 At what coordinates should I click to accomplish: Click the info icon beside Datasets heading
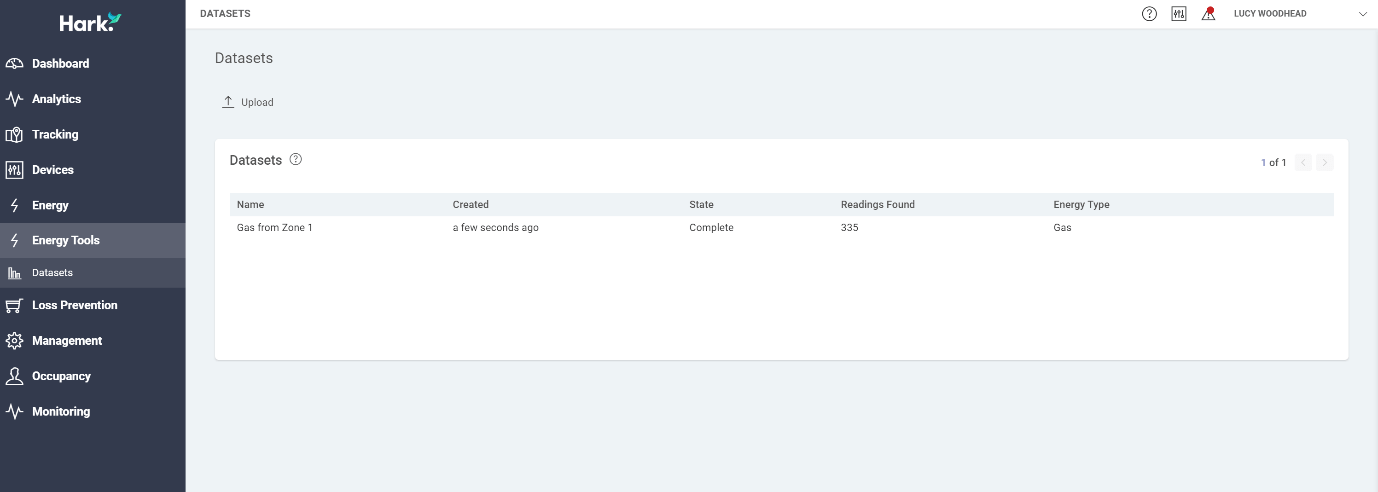click(296, 159)
